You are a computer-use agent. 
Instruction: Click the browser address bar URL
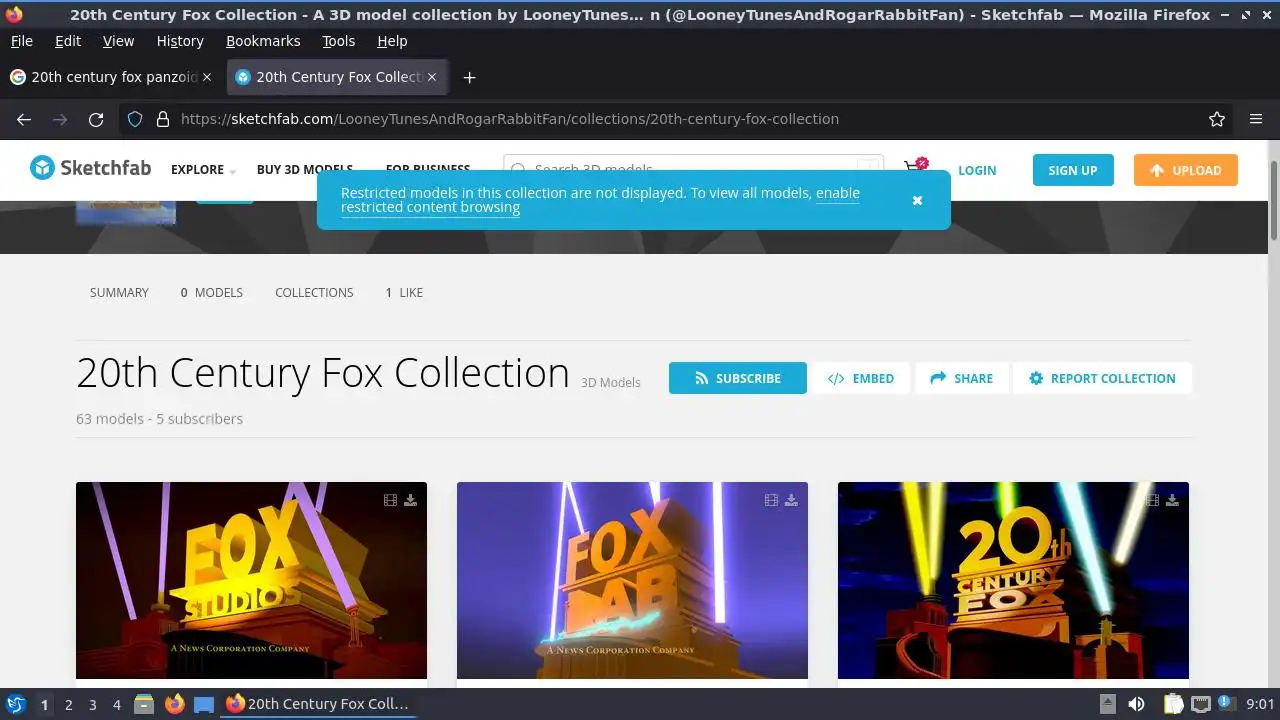(510, 119)
